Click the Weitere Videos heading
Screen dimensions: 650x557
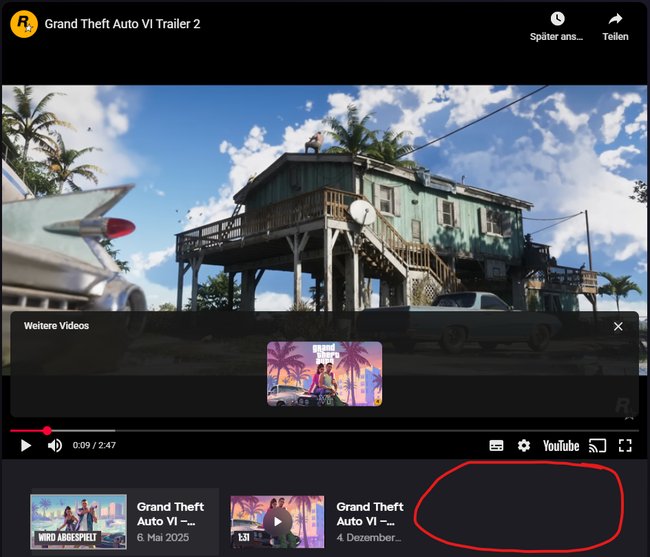pyautogui.click(x=56, y=326)
